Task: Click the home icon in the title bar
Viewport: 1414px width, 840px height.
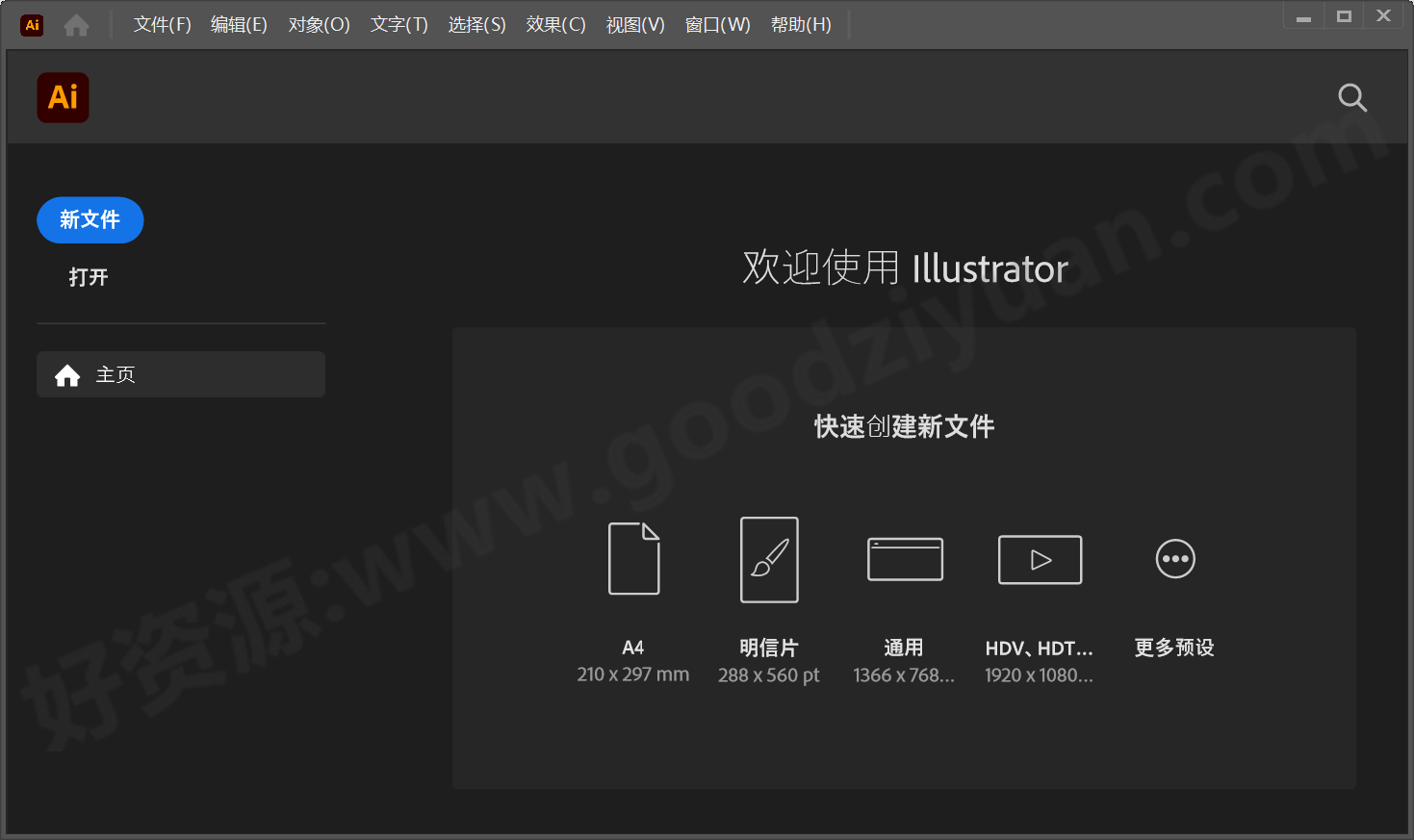Action: tap(76, 24)
